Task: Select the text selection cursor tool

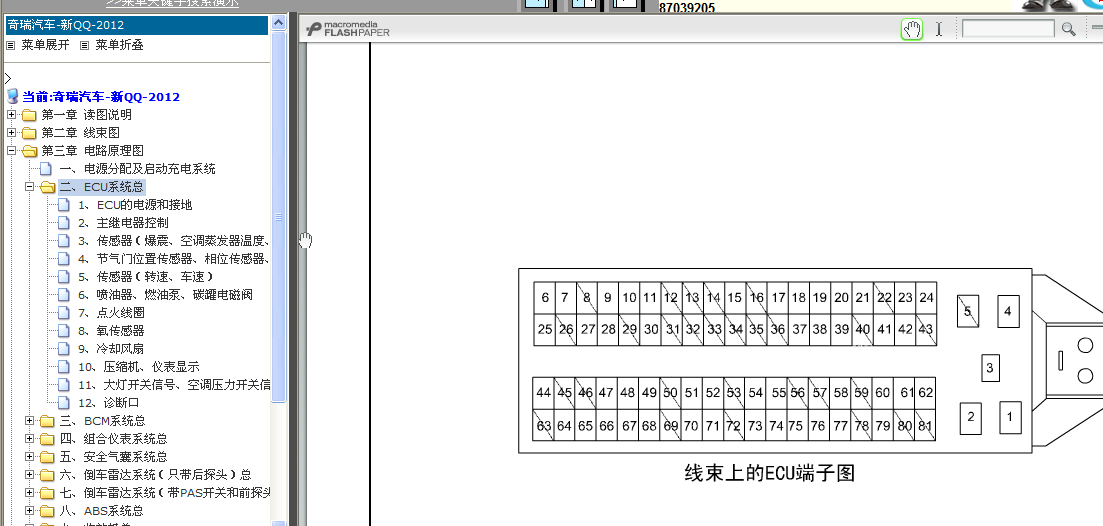Action: click(x=938, y=30)
